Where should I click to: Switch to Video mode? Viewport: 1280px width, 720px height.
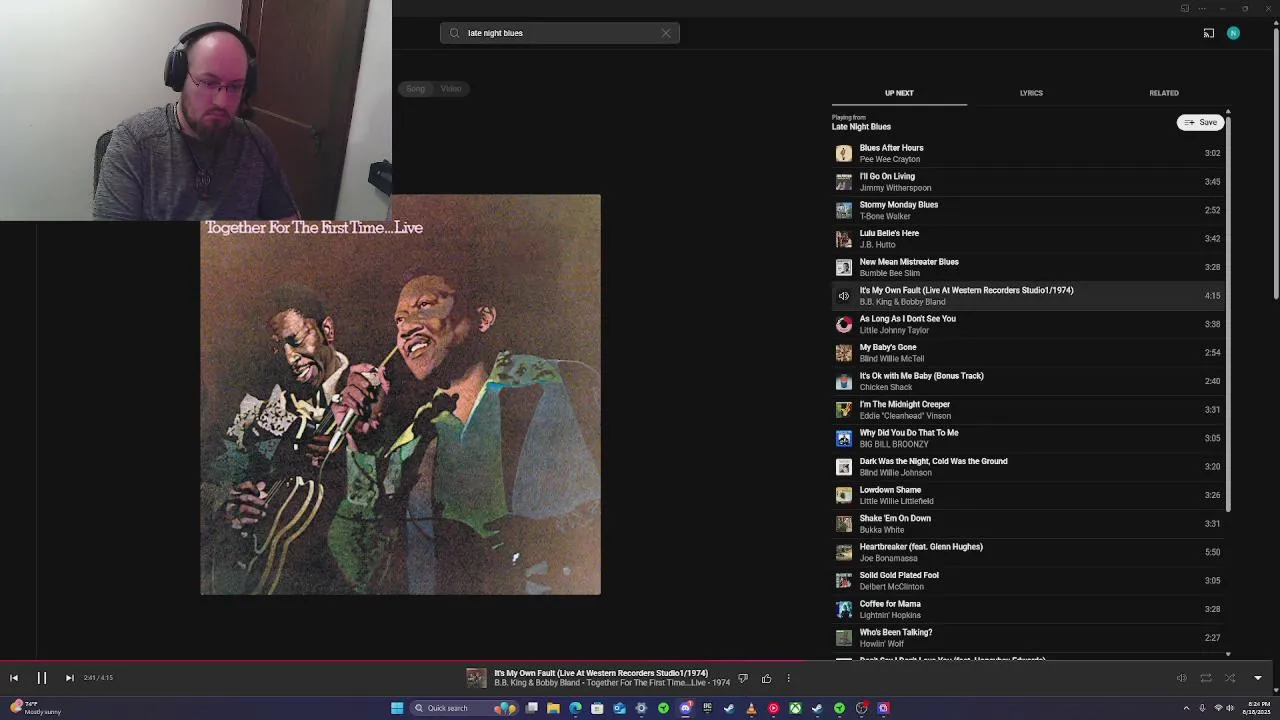(451, 89)
